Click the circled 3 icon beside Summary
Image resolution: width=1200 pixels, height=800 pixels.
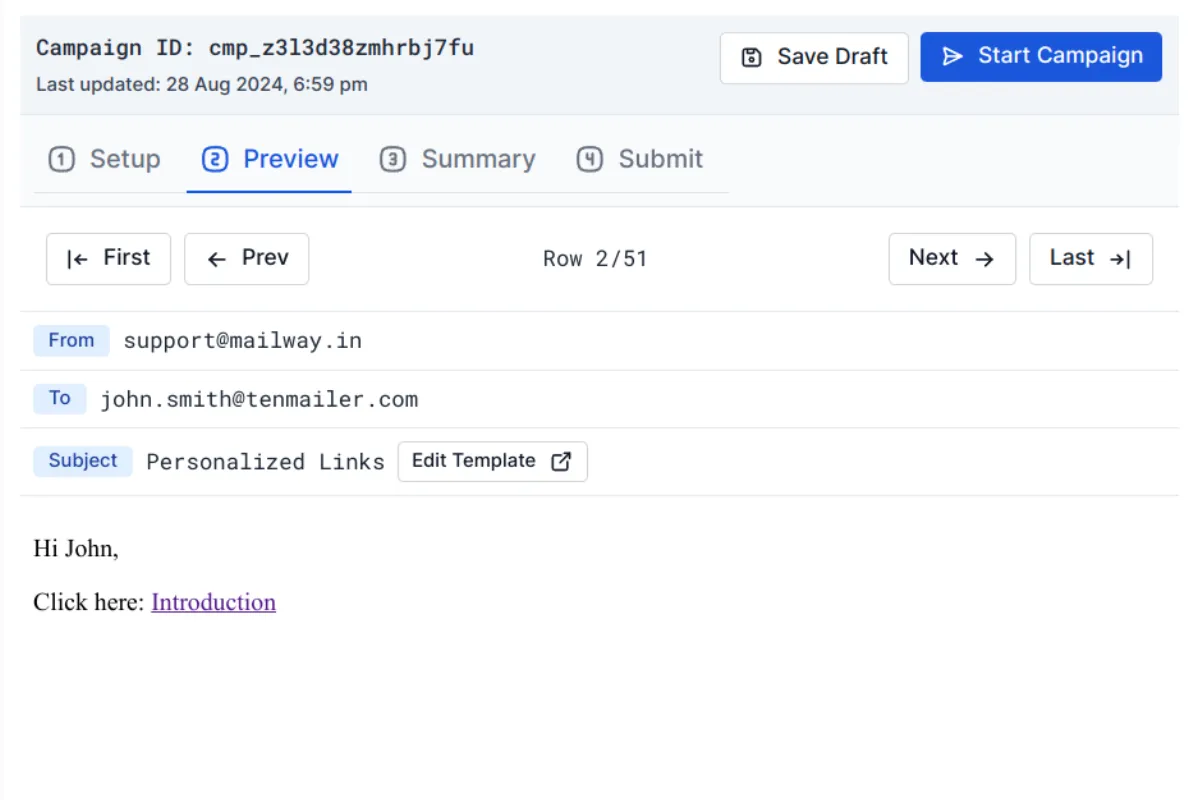(393, 159)
